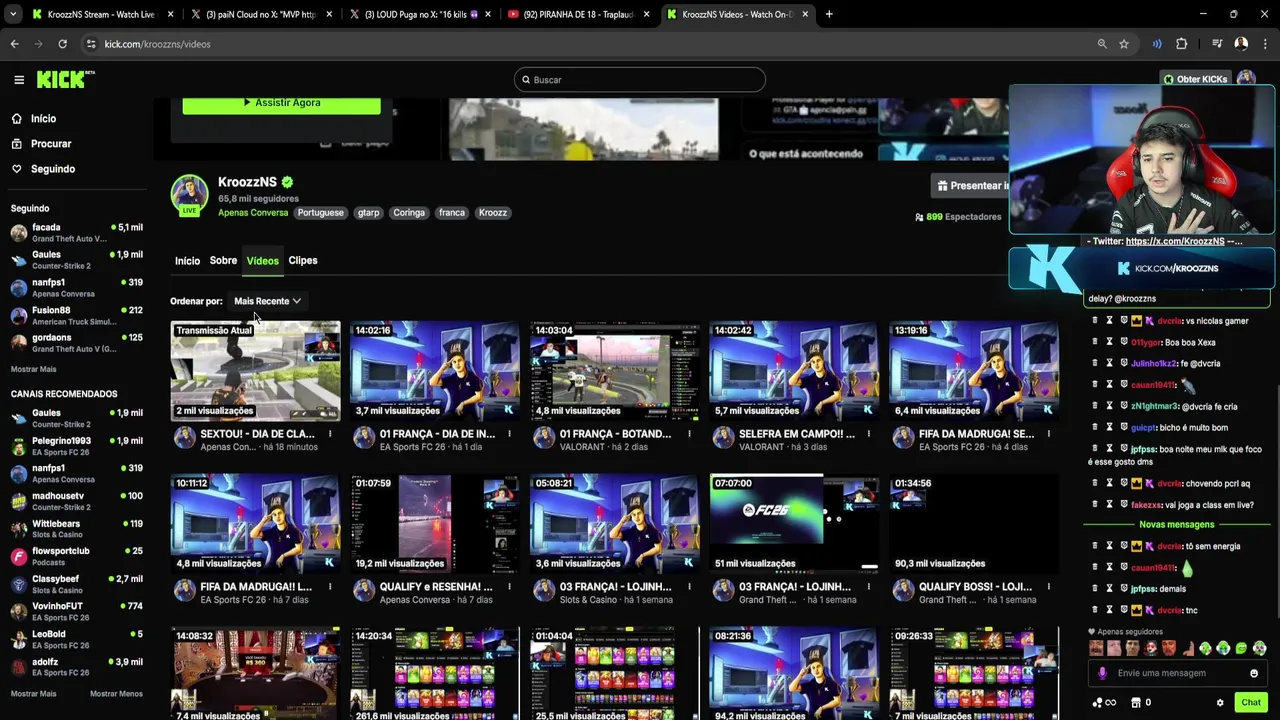Open the emoji picker in chat input
Viewport: 1280px width, 720px height.
coord(1254,673)
